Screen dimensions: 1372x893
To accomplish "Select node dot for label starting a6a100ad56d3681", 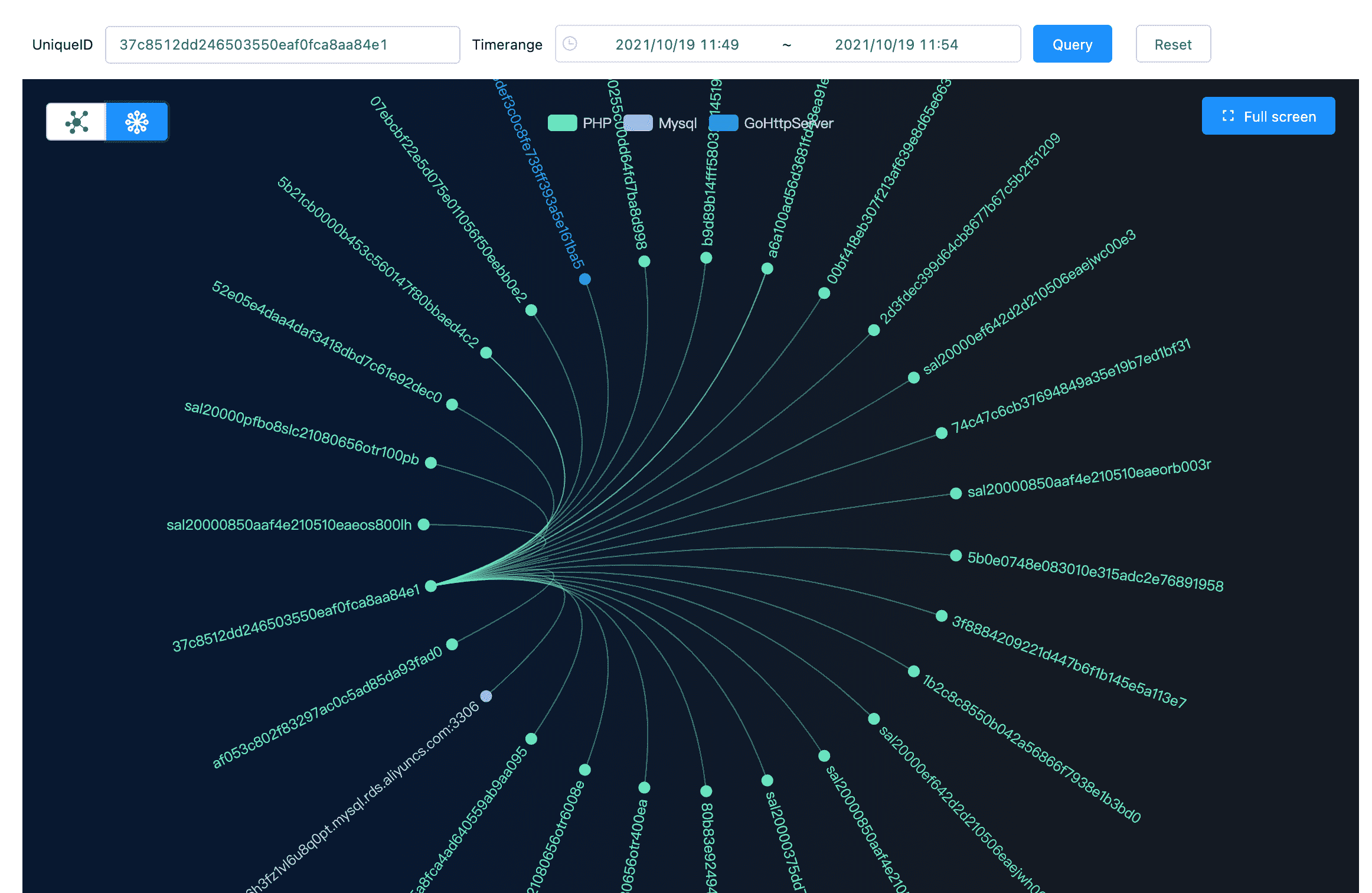I will (767, 269).
